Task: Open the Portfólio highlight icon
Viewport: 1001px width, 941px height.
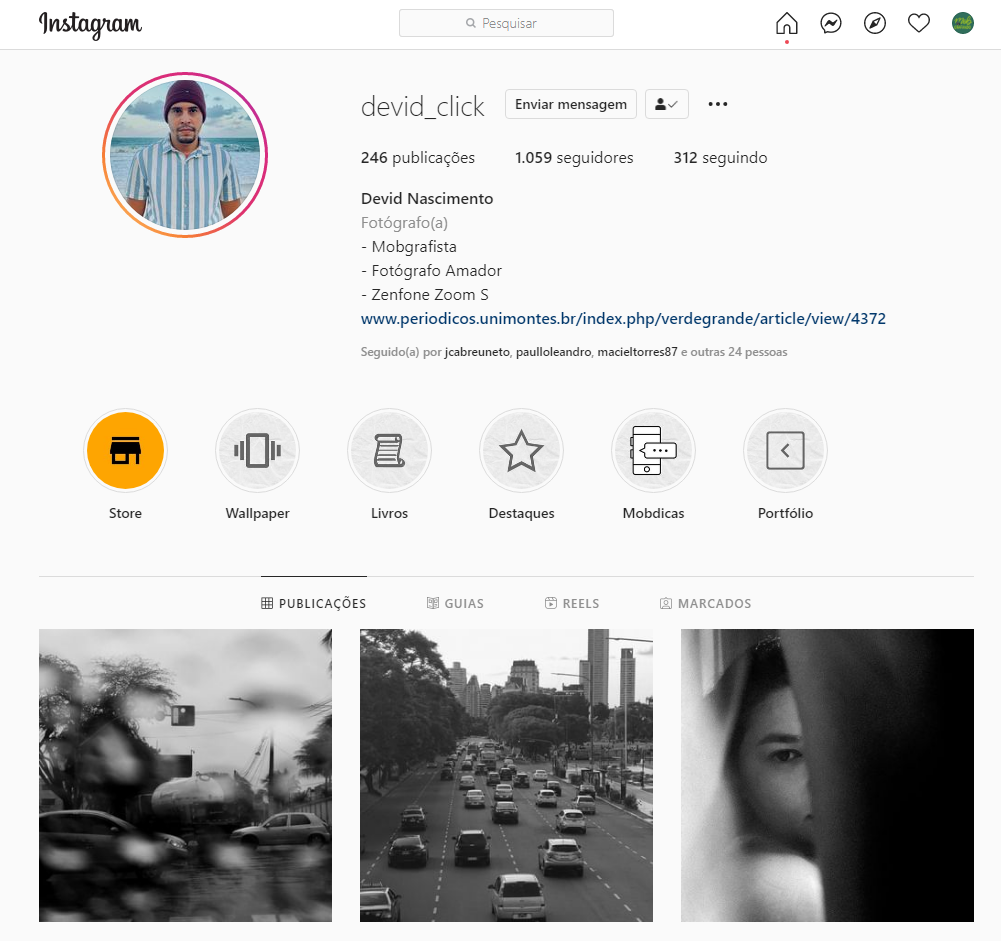Action: 785,450
